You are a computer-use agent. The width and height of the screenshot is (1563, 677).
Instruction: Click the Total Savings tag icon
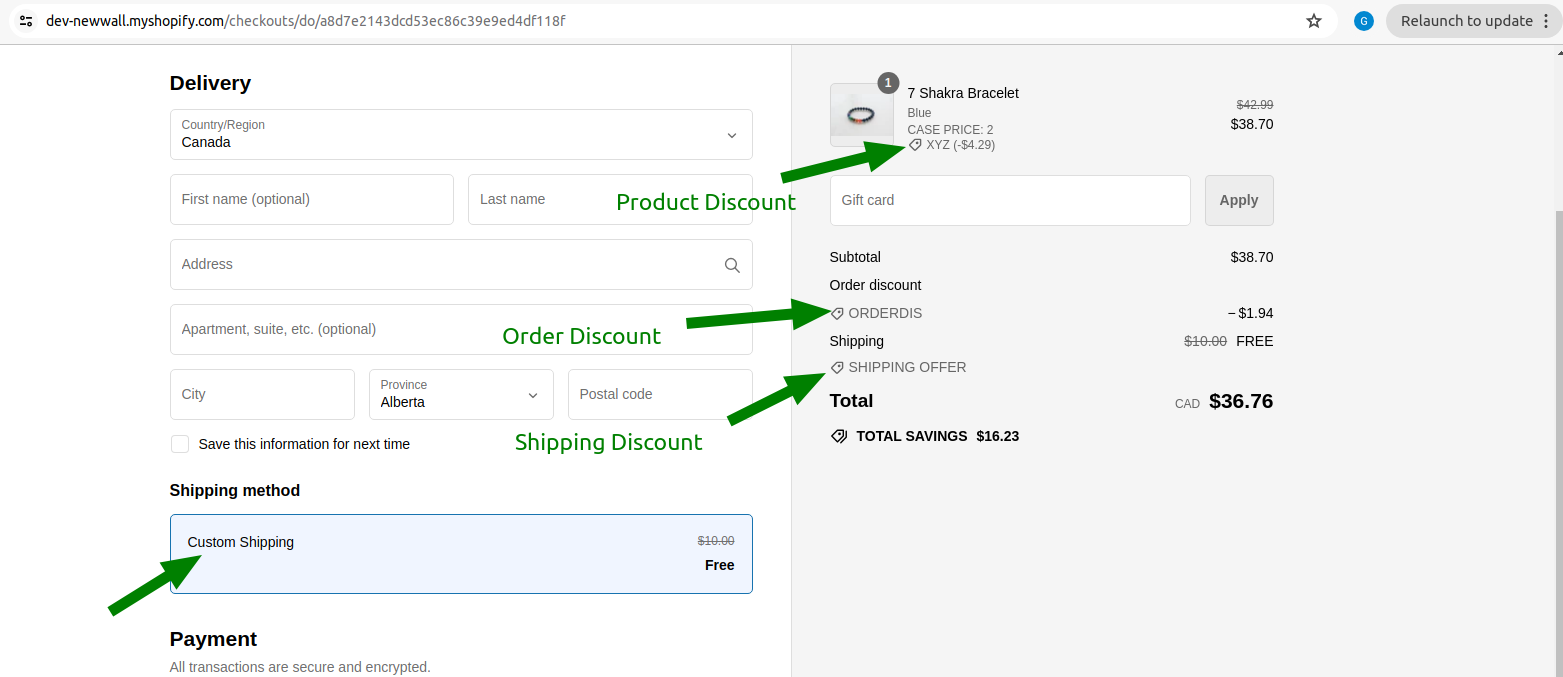[x=839, y=436]
